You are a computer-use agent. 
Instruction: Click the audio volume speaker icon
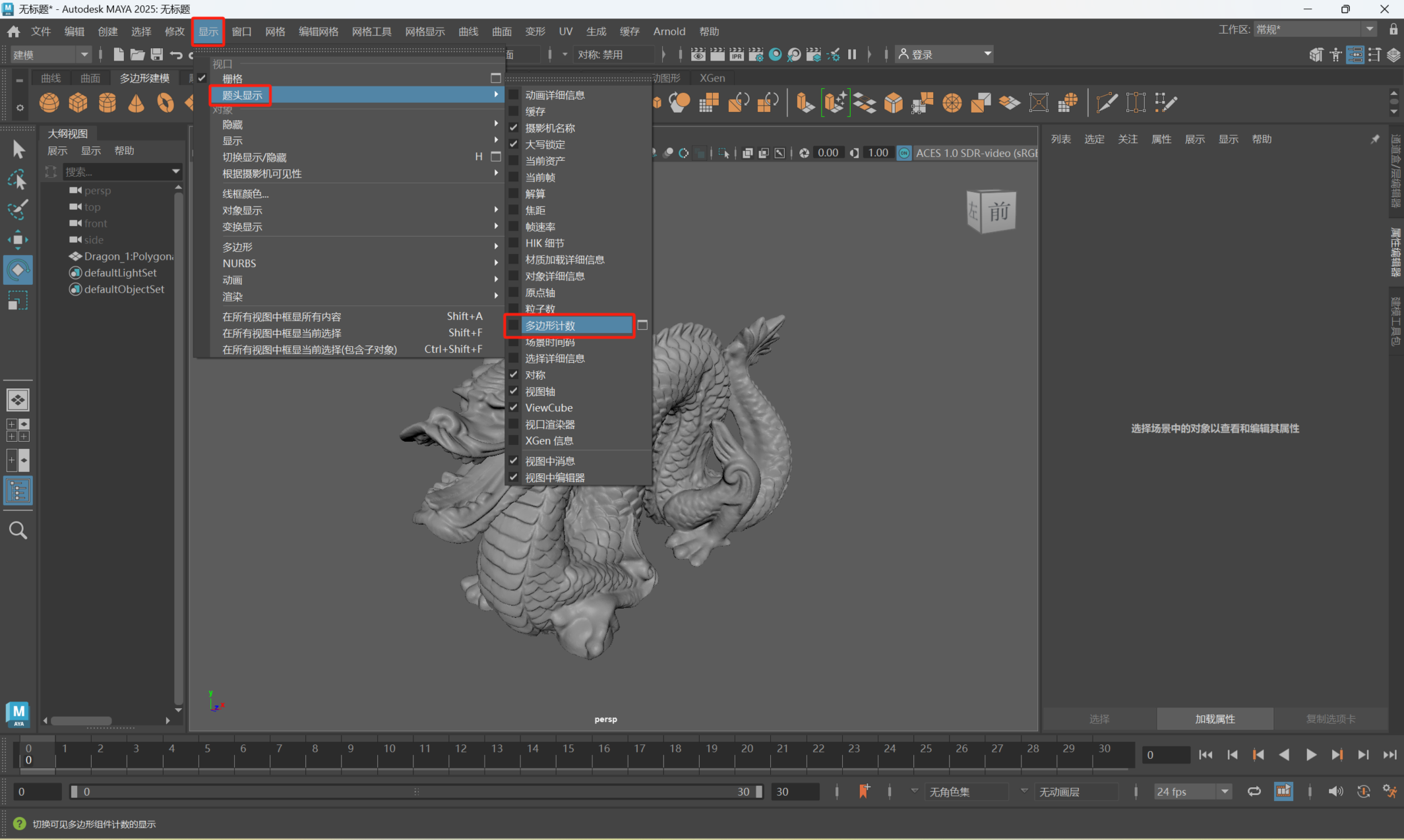(x=1335, y=791)
